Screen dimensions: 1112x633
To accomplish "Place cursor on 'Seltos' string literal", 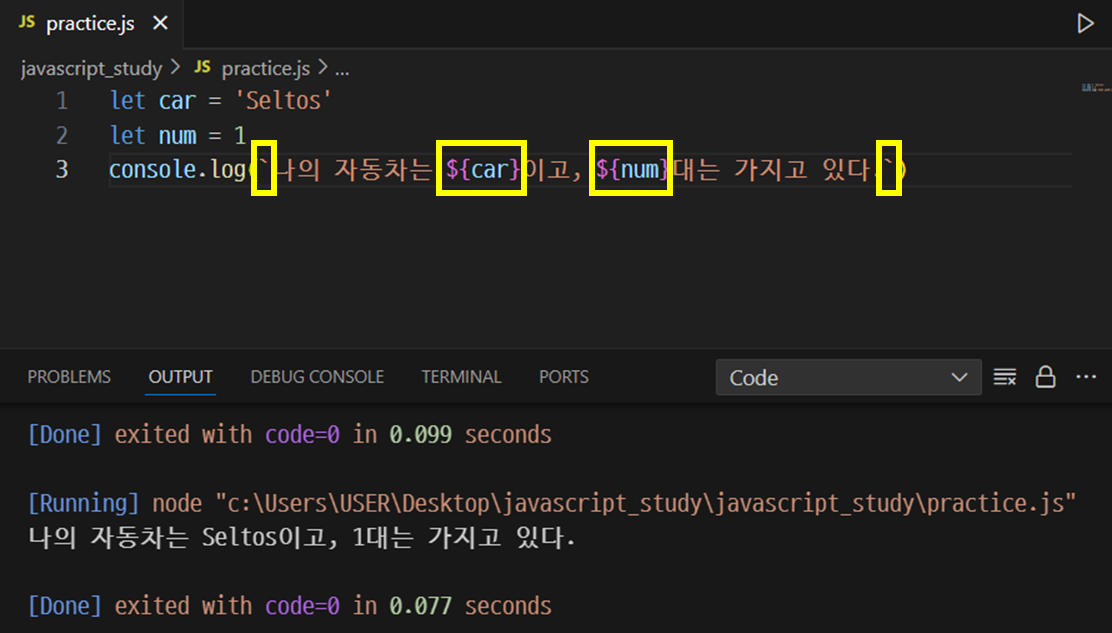I will pos(283,101).
